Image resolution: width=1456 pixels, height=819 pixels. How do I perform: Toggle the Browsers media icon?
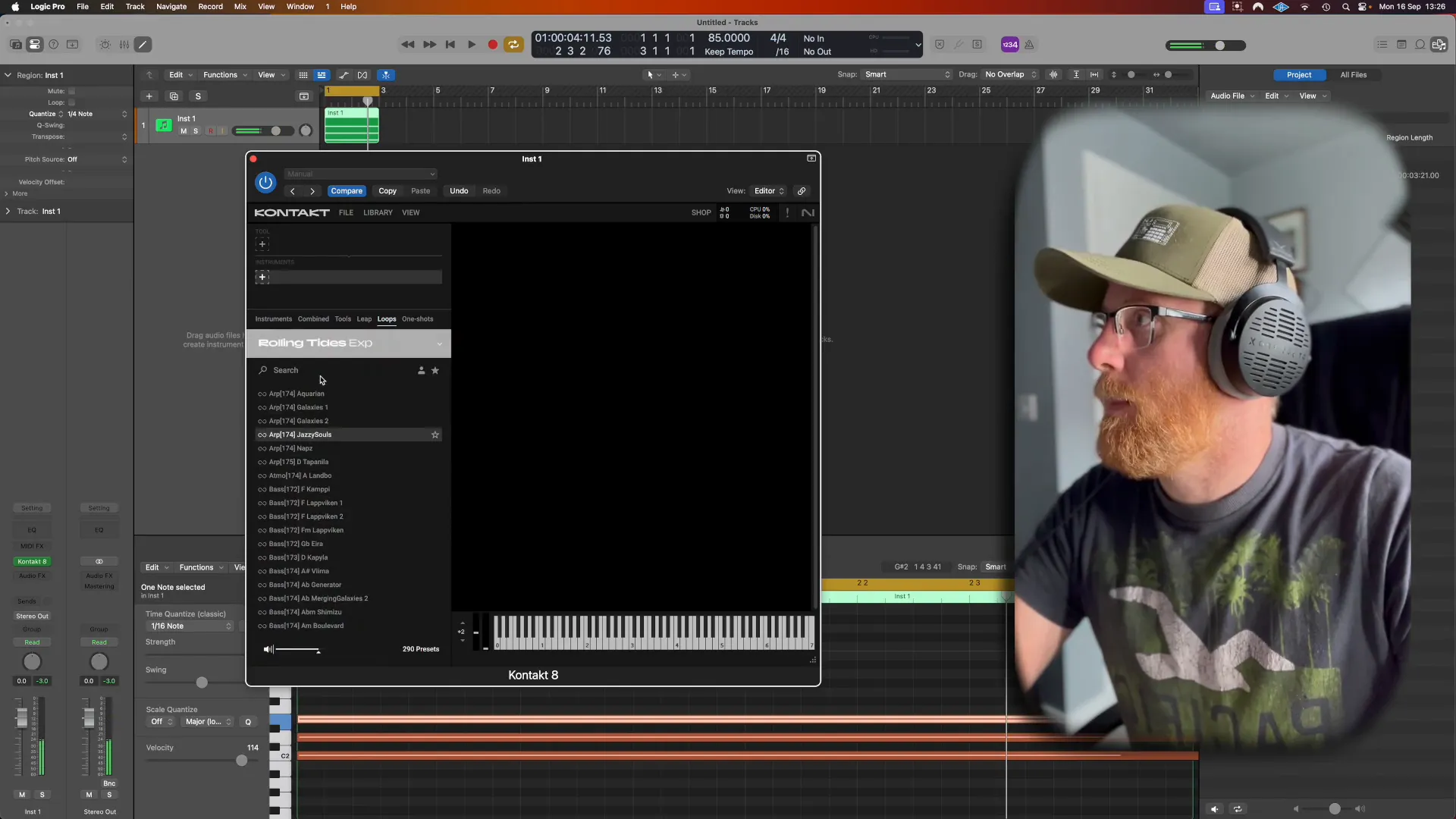click(1439, 45)
